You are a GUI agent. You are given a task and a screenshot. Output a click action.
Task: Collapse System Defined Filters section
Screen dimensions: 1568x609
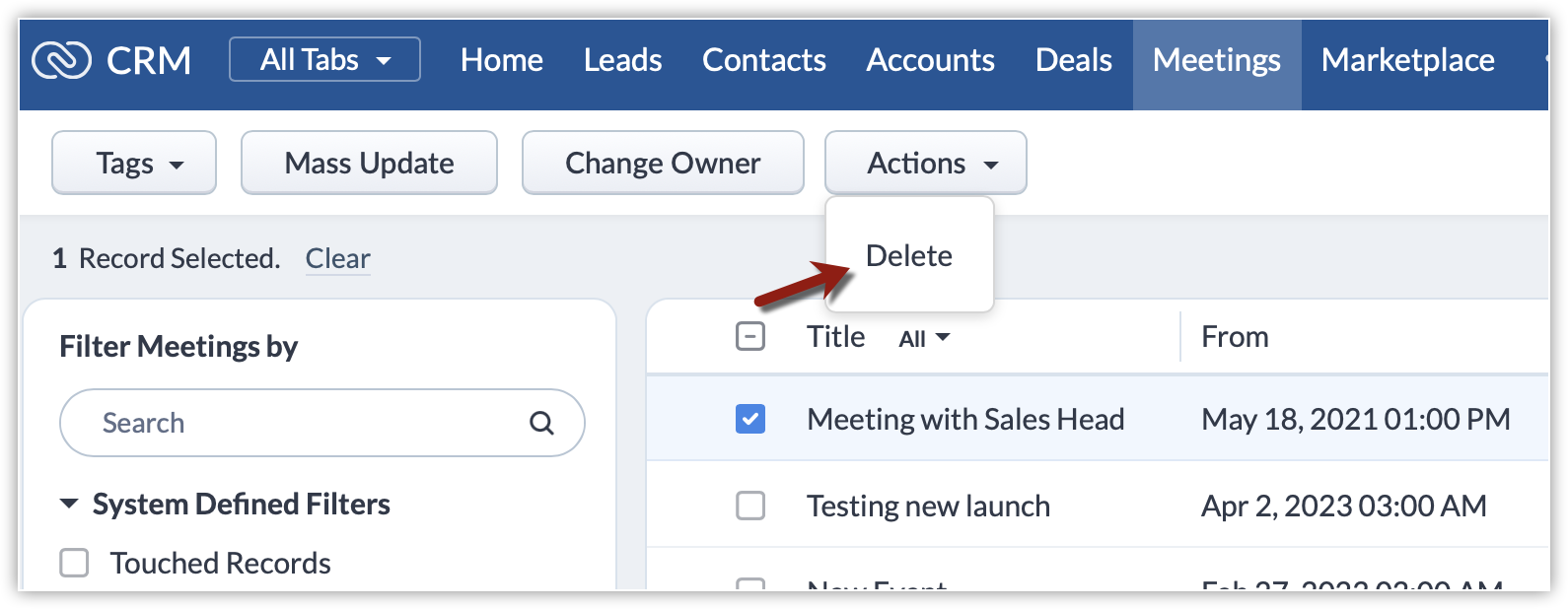pos(69,505)
